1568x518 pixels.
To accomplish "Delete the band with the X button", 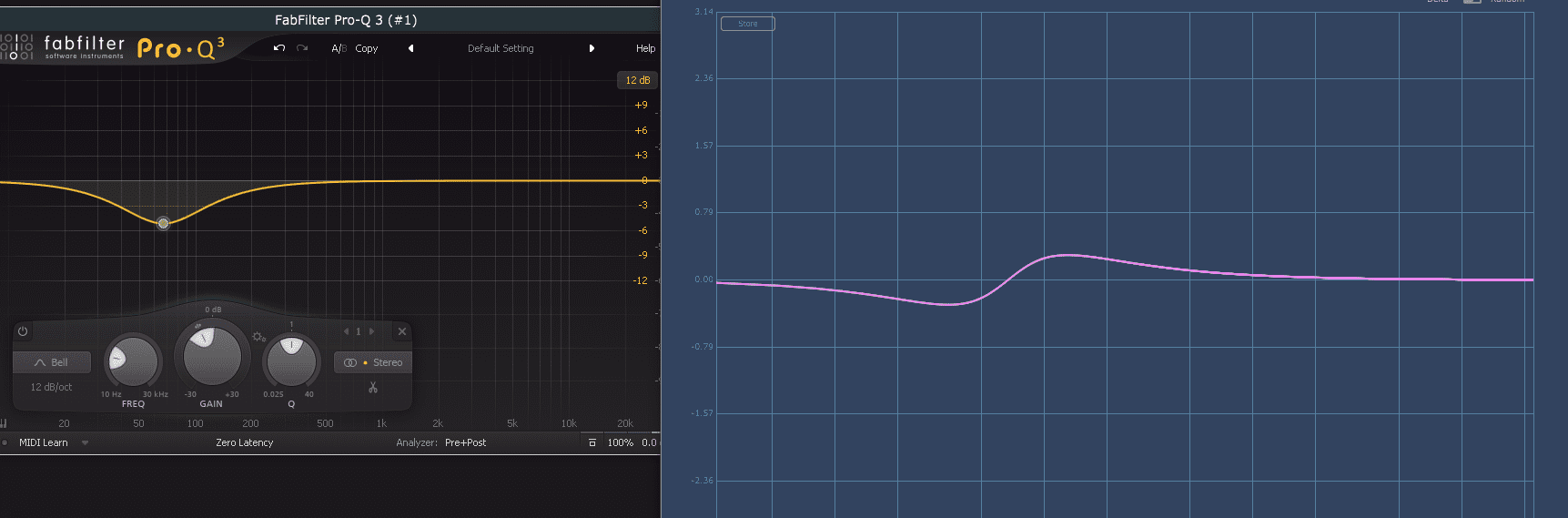I will tap(402, 331).
